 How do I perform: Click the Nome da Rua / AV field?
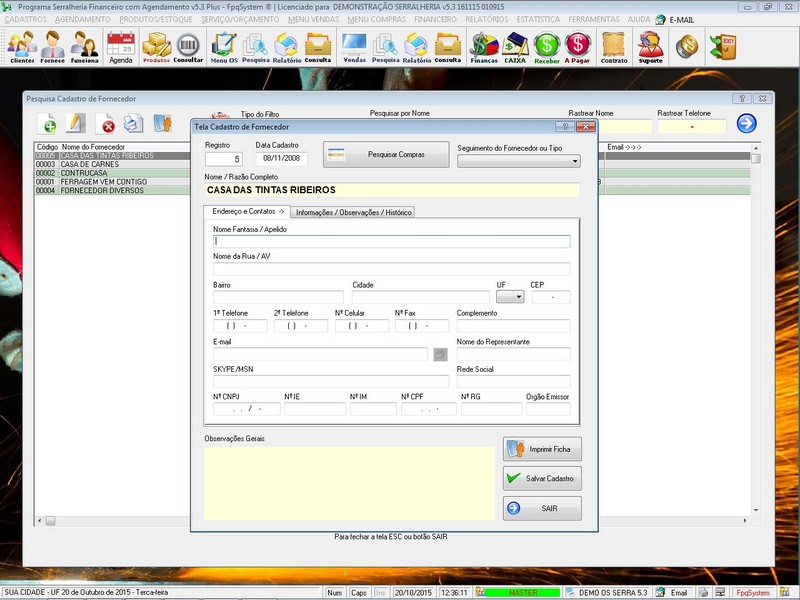[x=392, y=269]
